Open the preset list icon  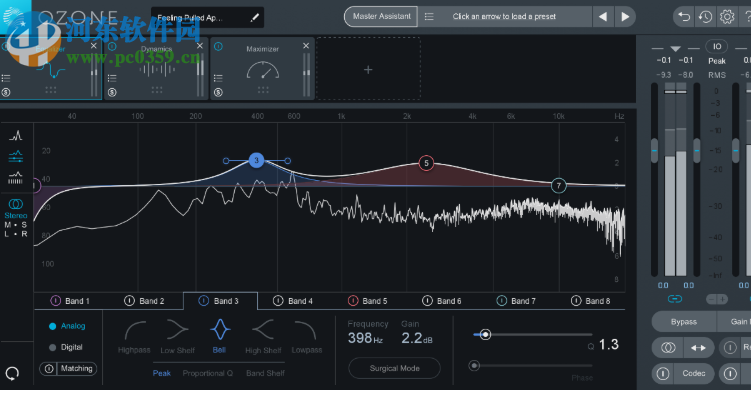[429, 17]
